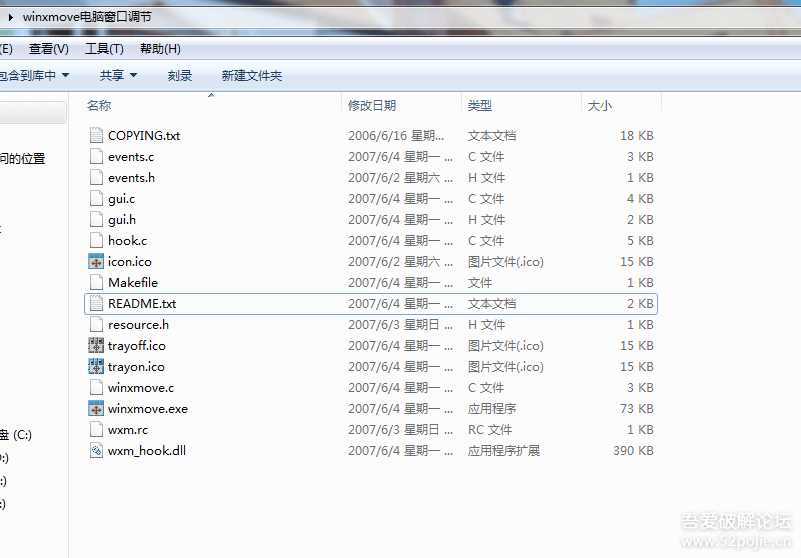Viewport: 801px width, 558px height.
Task: Select the icon.ico file icon
Action: click(96, 261)
